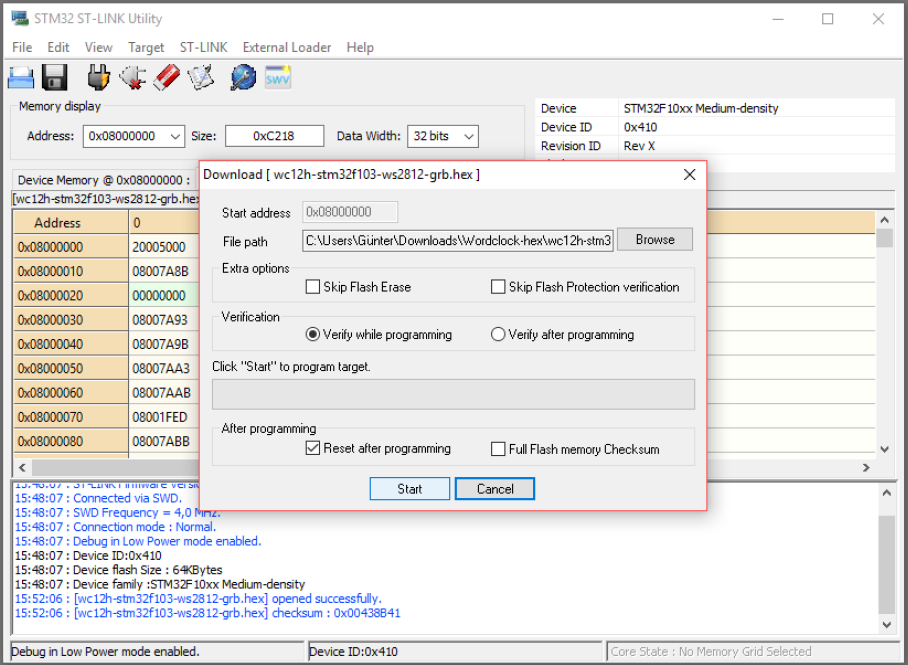Screen dimensions: 908x665
Task: Click the firmware update globe icon
Action: [x=243, y=78]
